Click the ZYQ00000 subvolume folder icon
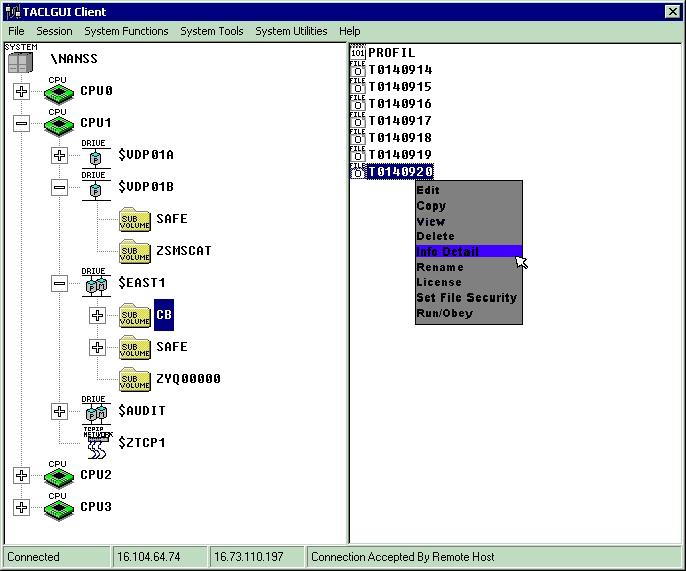The height and width of the screenshot is (571, 686). click(x=135, y=379)
